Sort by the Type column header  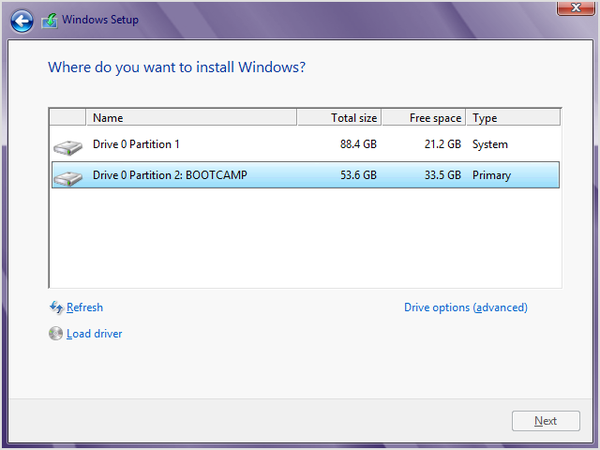(x=514, y=117)
